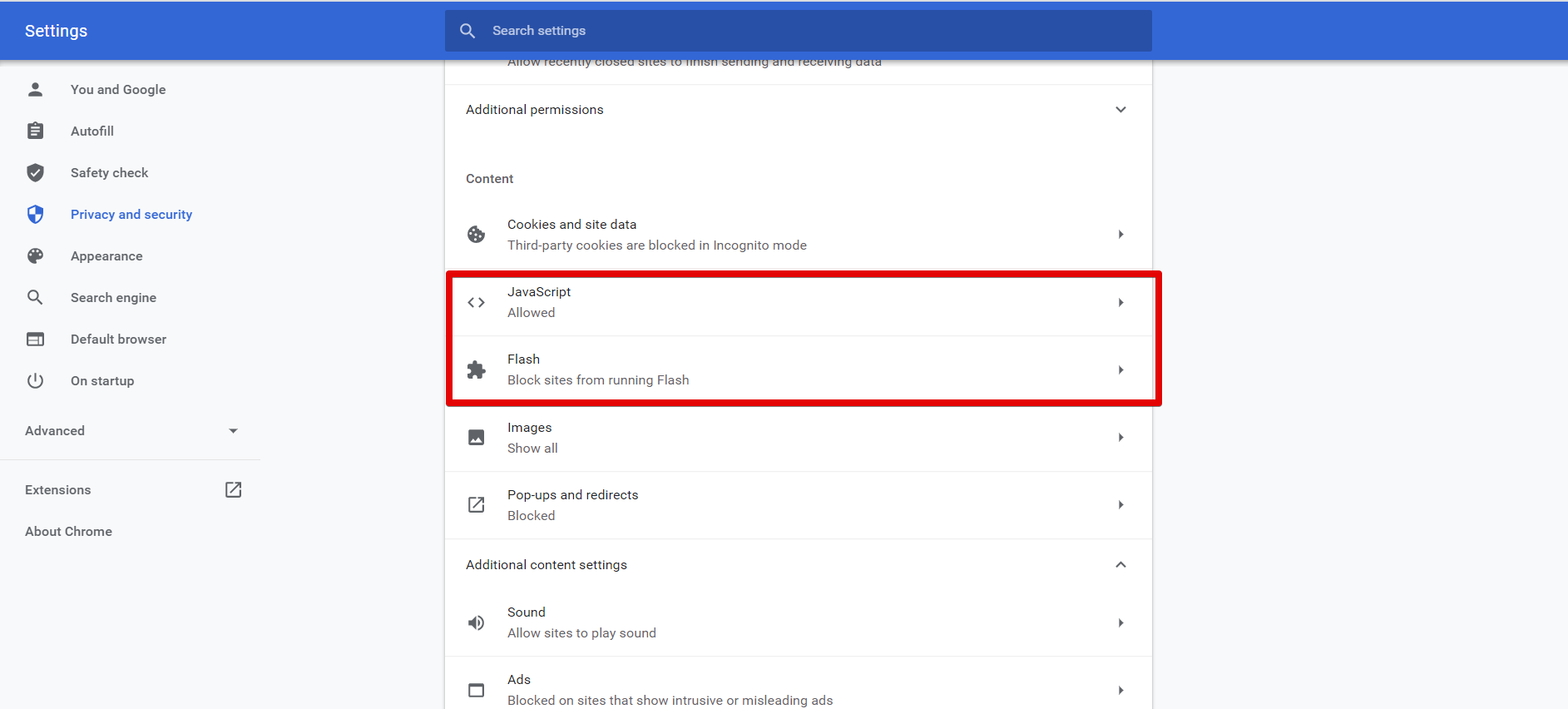Open the JavaScript content setting
The width and height of the screenshot is (1568, 709).
799,302
